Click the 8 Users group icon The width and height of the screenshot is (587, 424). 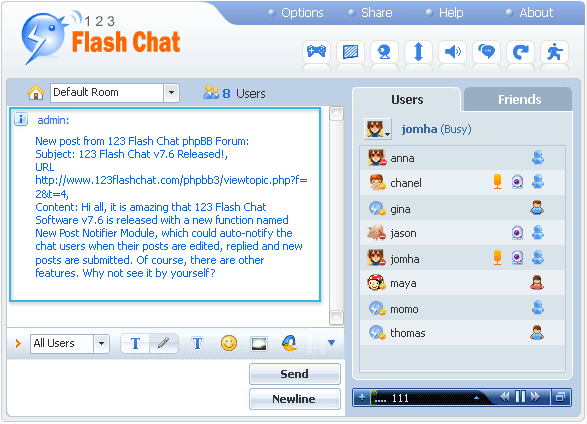211,92
